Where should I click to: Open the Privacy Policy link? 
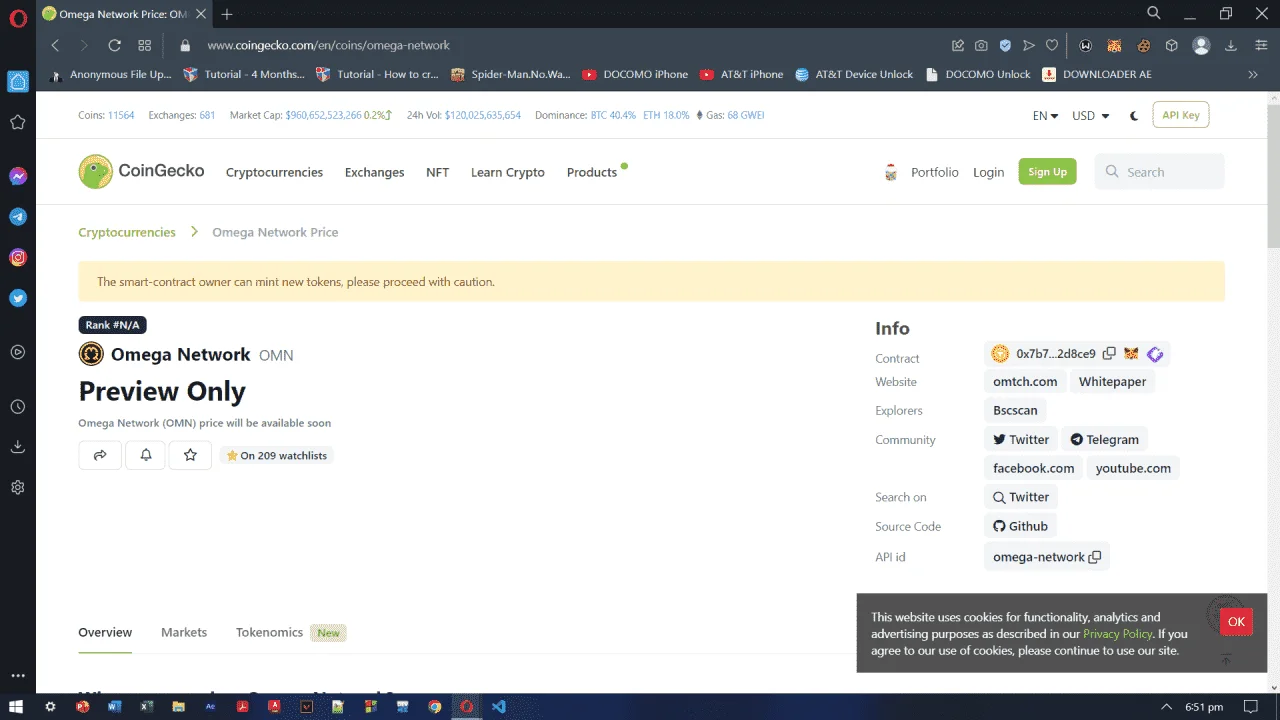point(1117,634)
